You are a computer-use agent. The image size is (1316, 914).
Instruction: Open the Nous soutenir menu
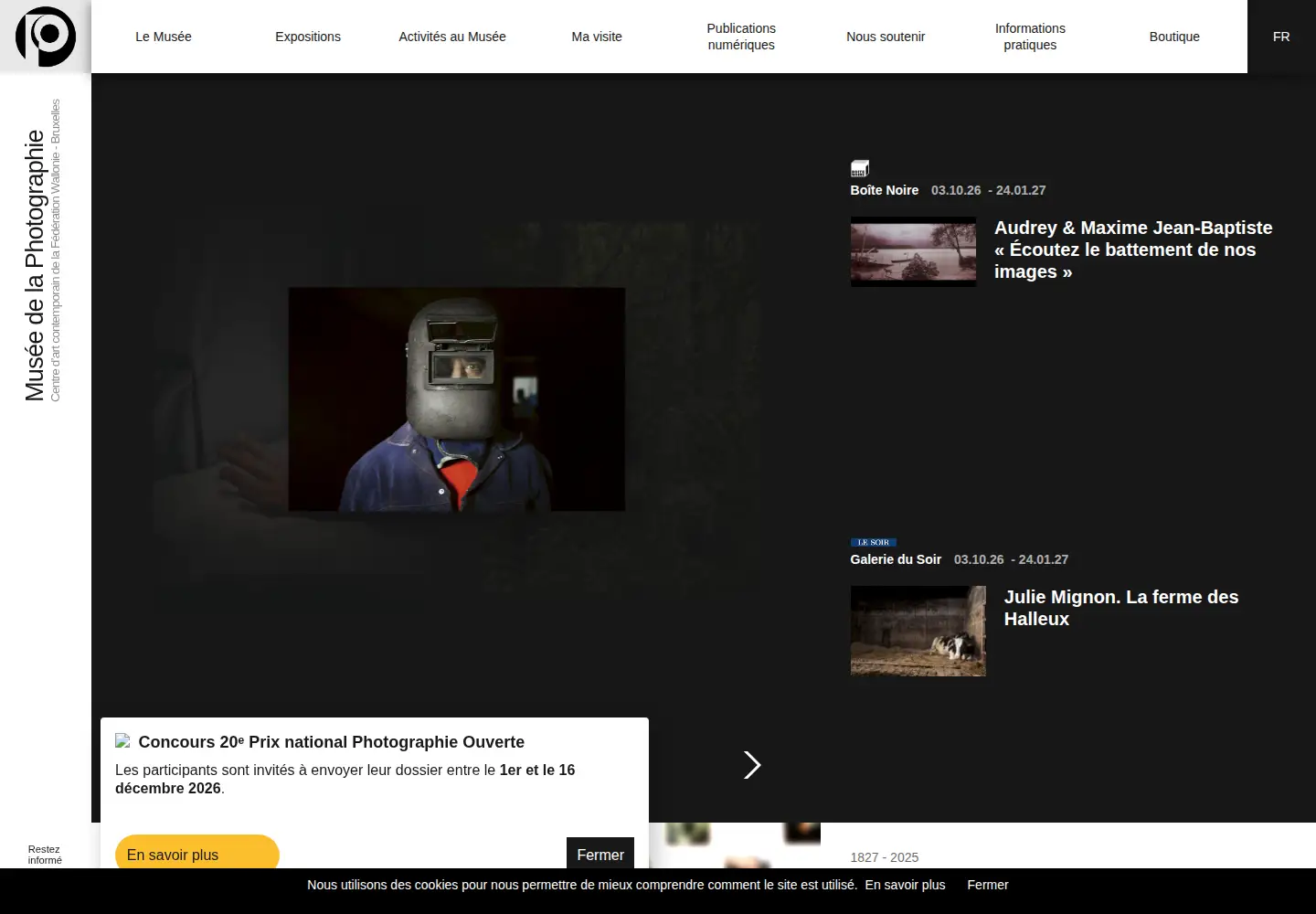point(886,37)
